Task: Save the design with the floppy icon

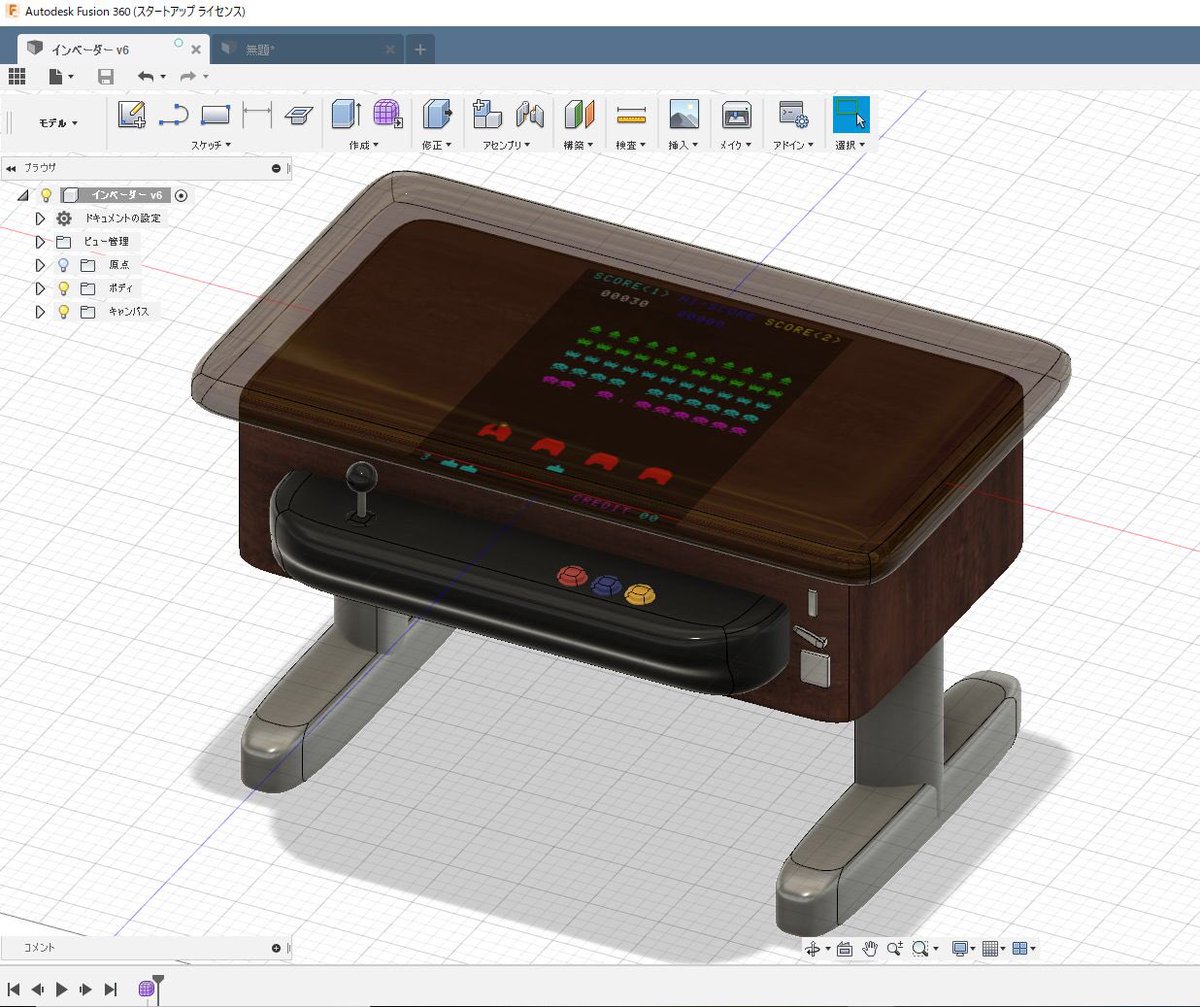Action: coord(106,76)
